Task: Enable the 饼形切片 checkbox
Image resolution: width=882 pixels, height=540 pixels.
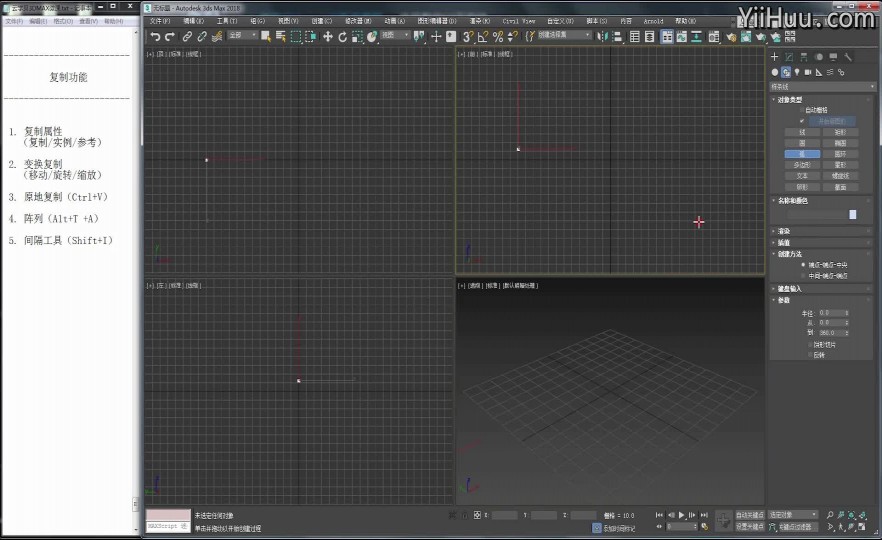Action: pos(811,344)
